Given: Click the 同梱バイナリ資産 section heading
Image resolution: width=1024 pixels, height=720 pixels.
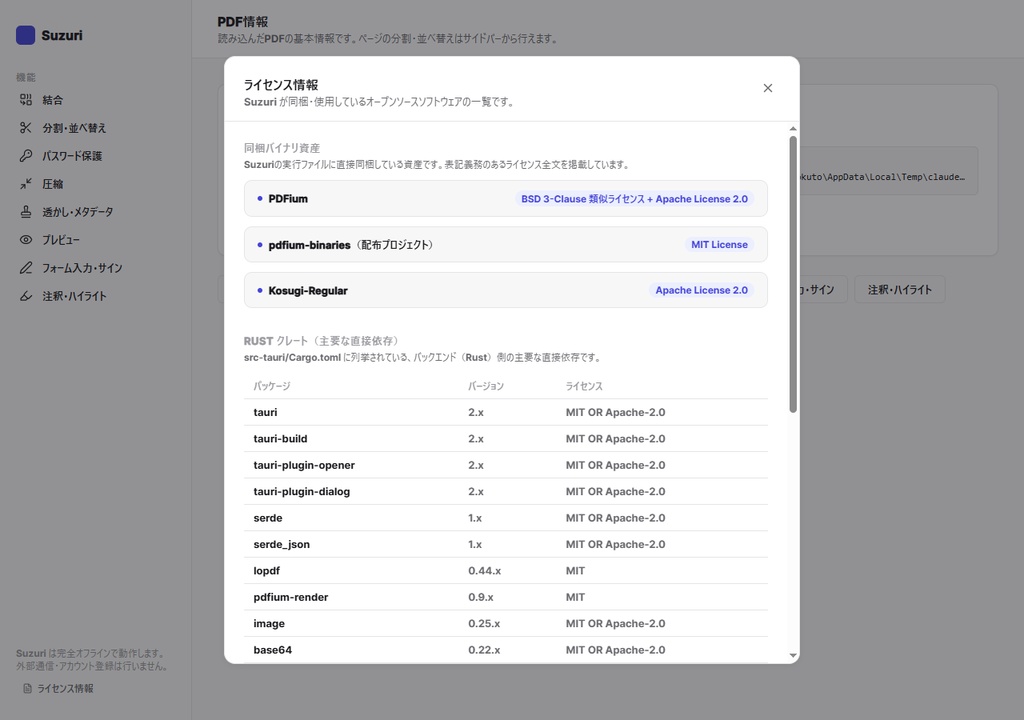Looking at the screenshot, I should click(281, 148).
